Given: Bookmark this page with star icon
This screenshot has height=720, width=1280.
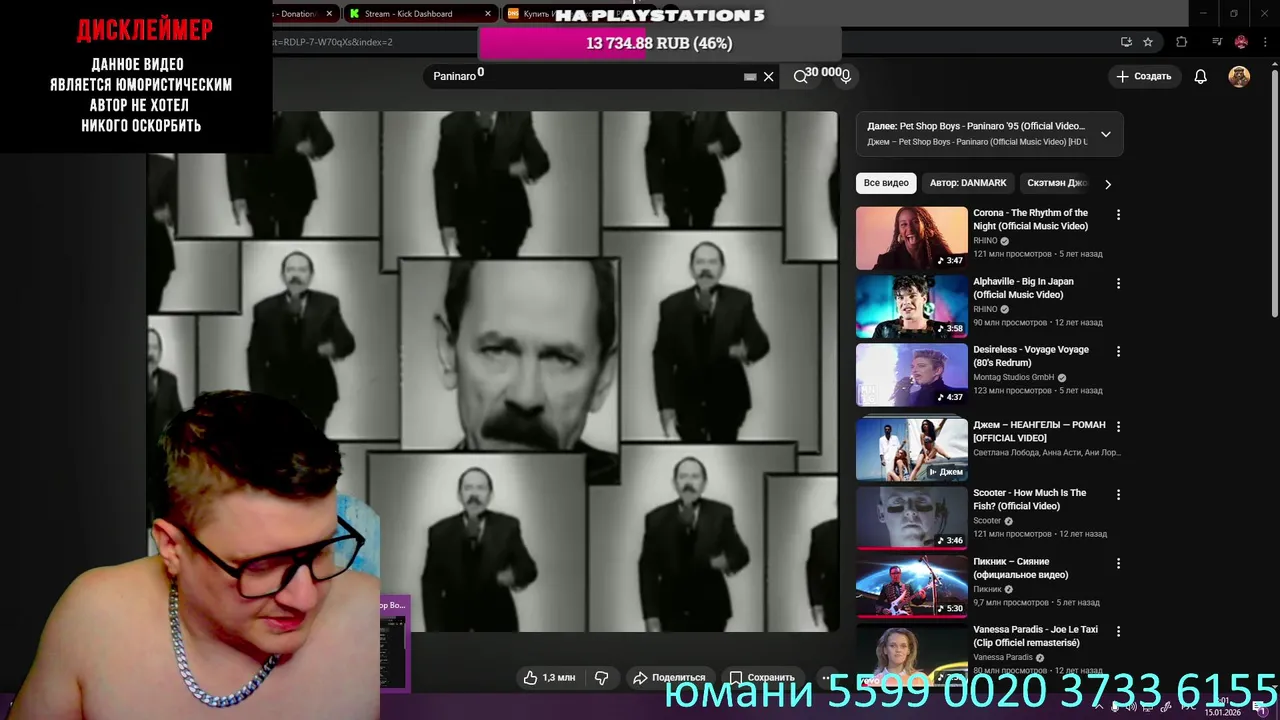Looking at the screenshot, I should (x=1148, y=42).
